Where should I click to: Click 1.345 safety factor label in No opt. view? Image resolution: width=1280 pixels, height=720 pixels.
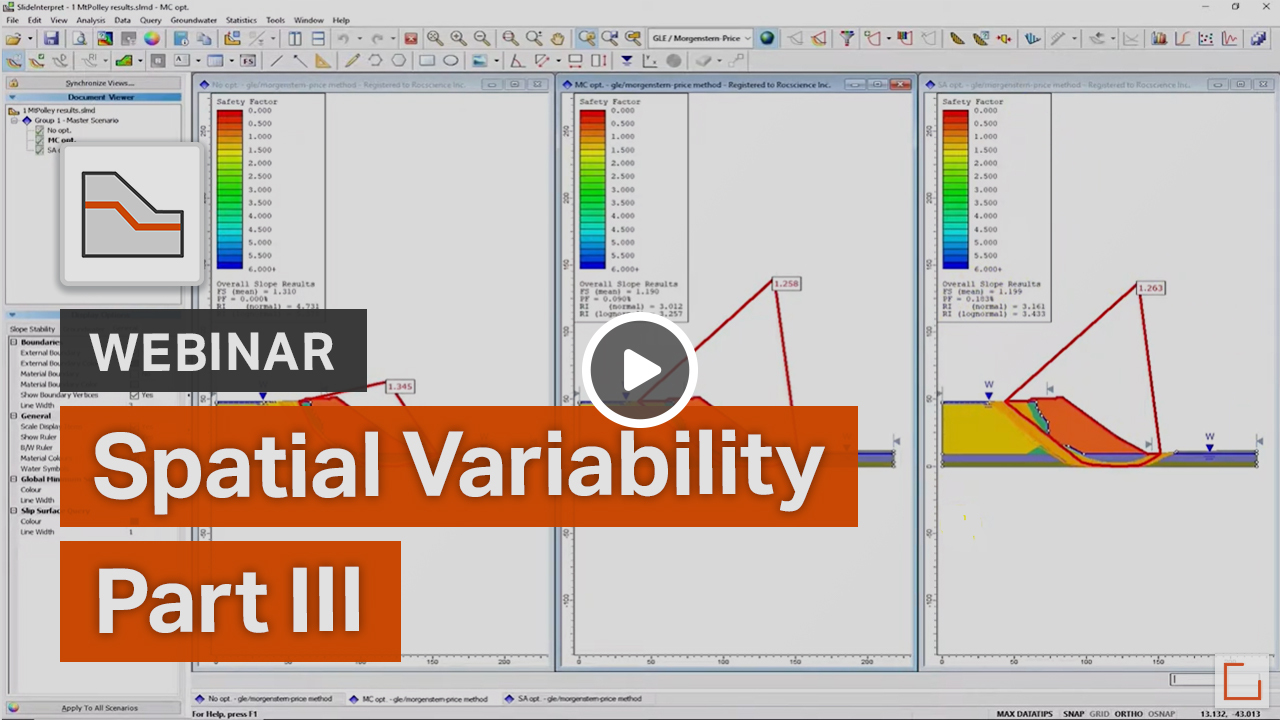click(399, 386)
